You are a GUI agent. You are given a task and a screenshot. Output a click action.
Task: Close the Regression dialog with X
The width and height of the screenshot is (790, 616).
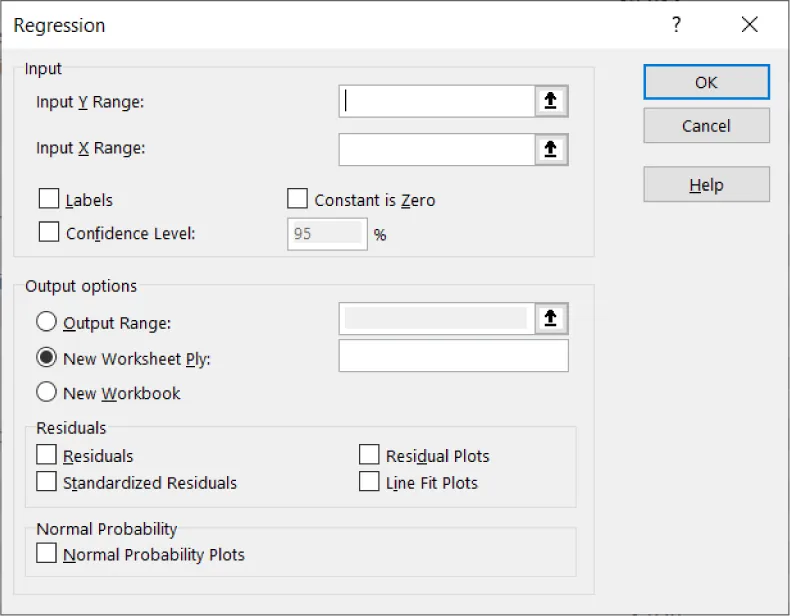(749, 25)
